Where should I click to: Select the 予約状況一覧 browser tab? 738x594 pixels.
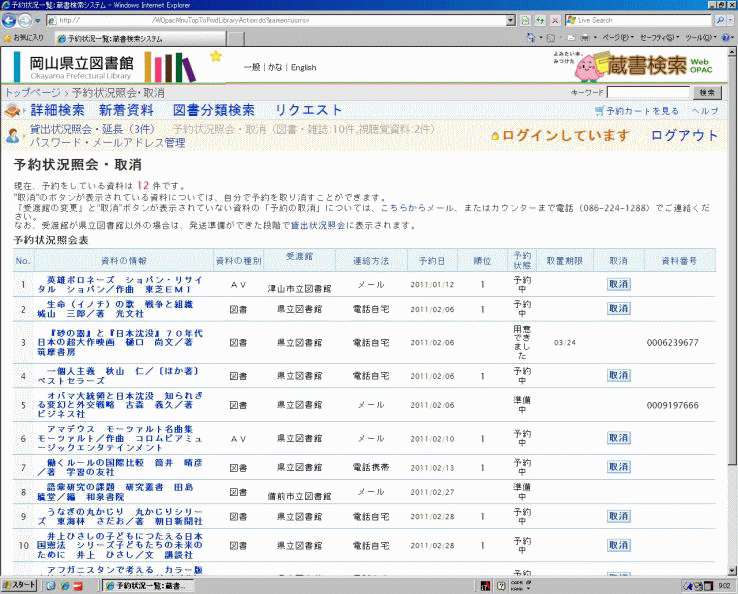pyautogui.click(x=140, y=39)
